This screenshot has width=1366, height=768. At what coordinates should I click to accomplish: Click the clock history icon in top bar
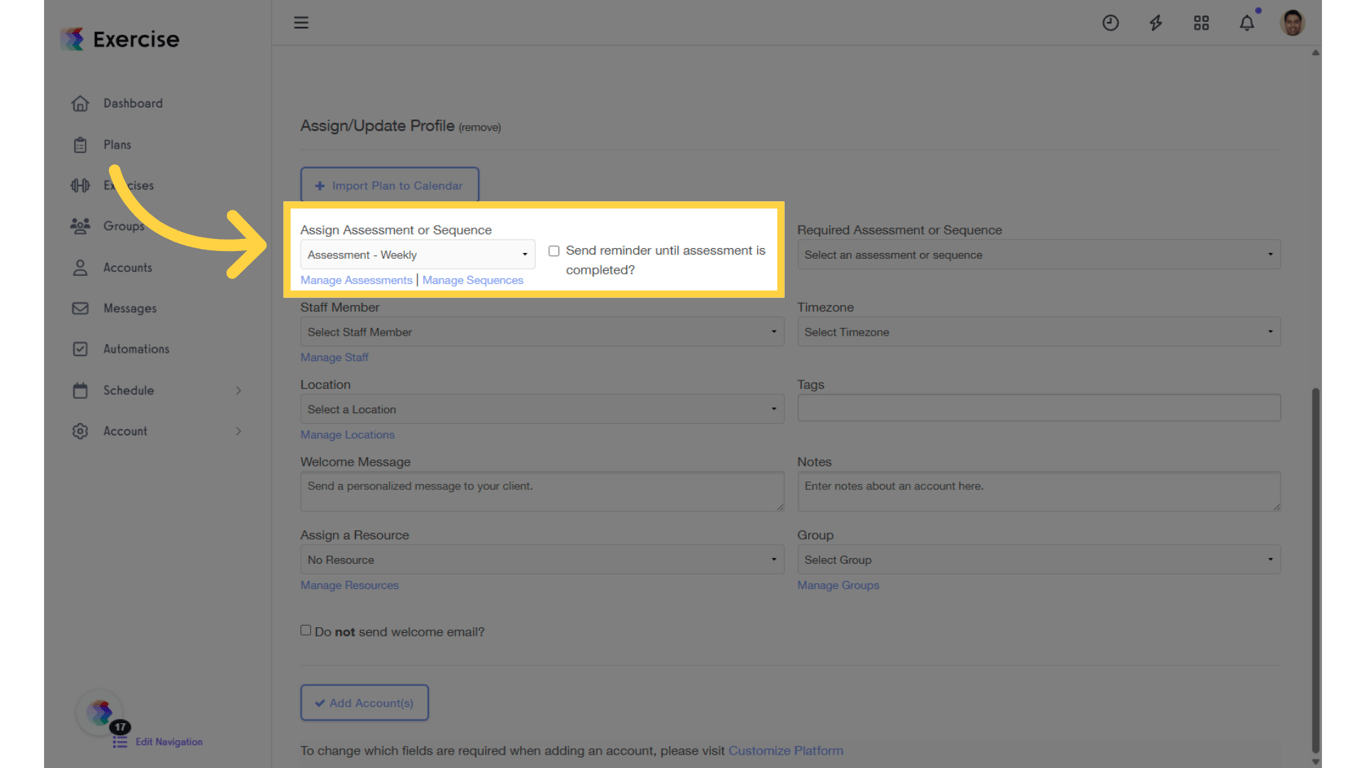(x=1110, y=22)
